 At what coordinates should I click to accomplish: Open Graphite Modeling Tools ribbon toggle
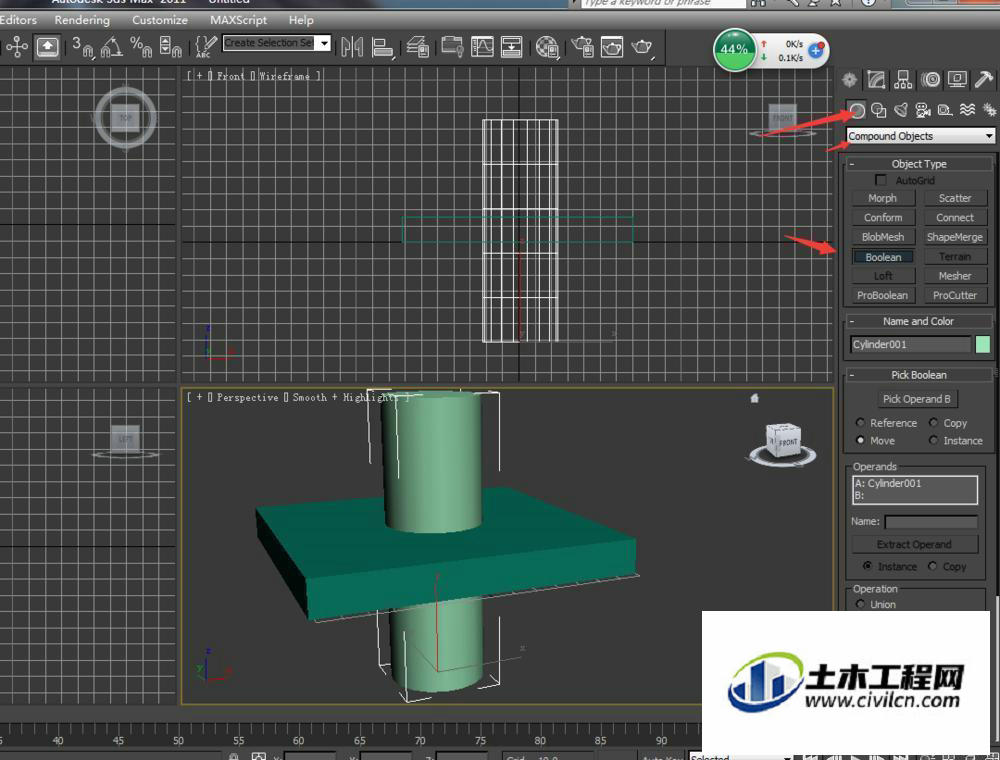pyautogui.click(x=452, y=47)
